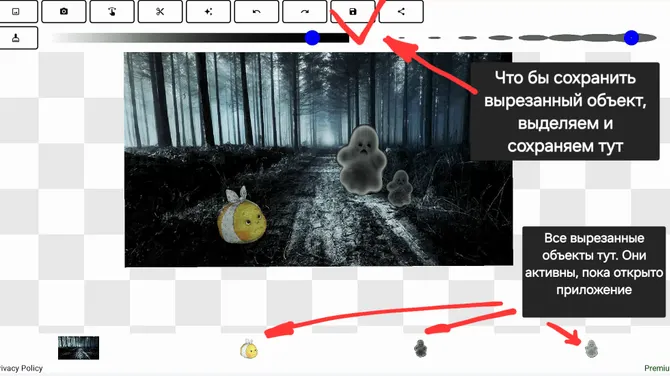Click the camera icon in the toolbar
The height and width of the screenshot is (376, 670).
click(x=64, y=12)
